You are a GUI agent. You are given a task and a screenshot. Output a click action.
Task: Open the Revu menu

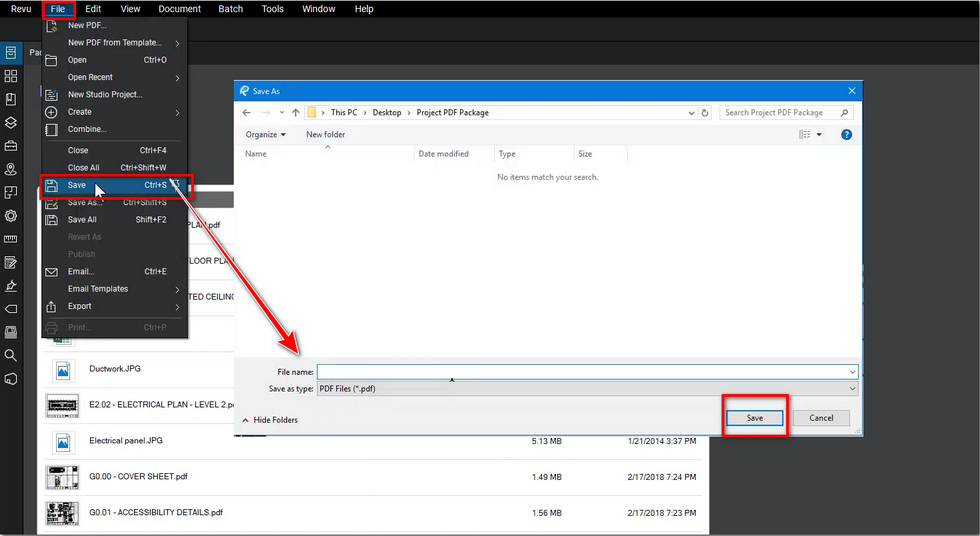tap(21, 9)
